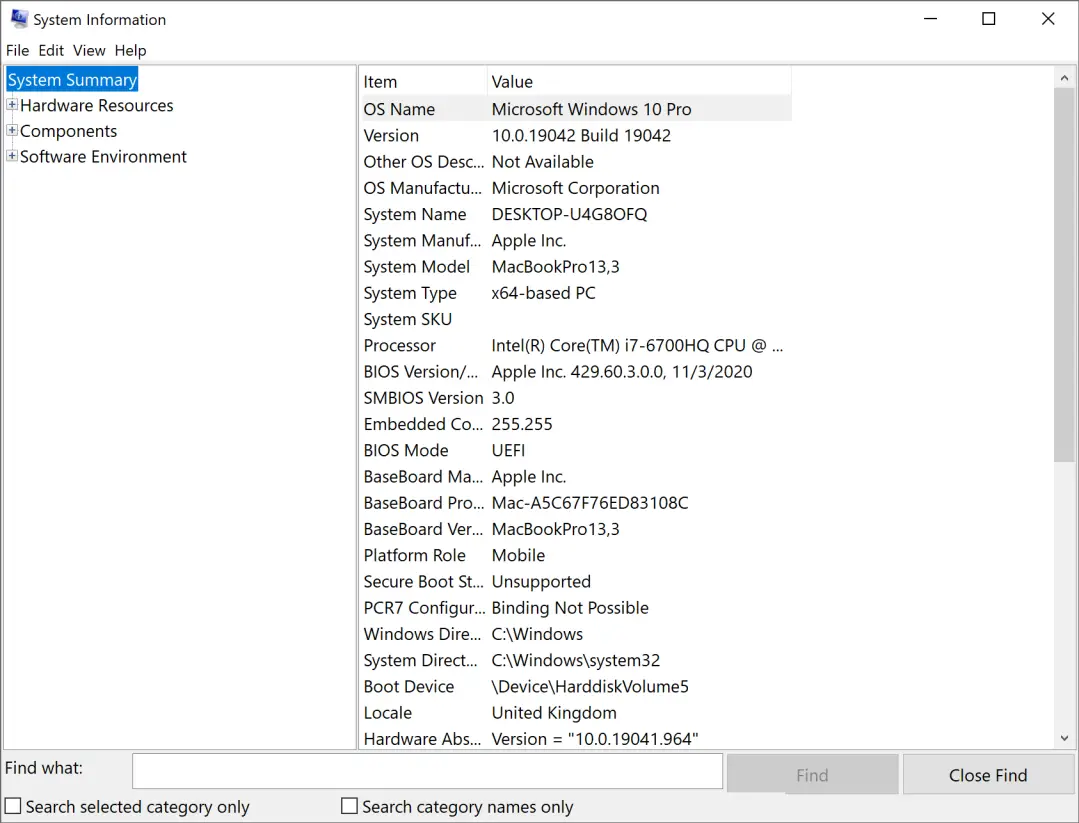The image size is (1079, 823).
Task: Select the Software Environment category
Action: point(103,156)
